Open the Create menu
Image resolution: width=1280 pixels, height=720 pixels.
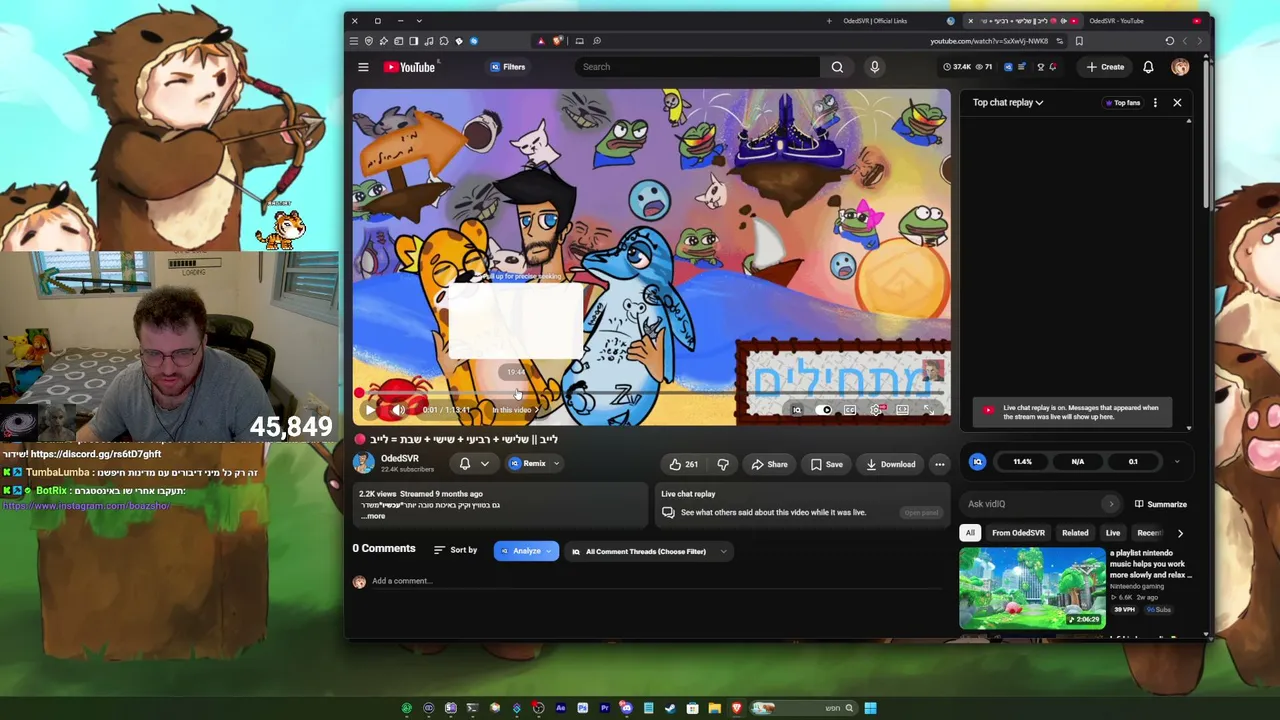point(1105,67)
